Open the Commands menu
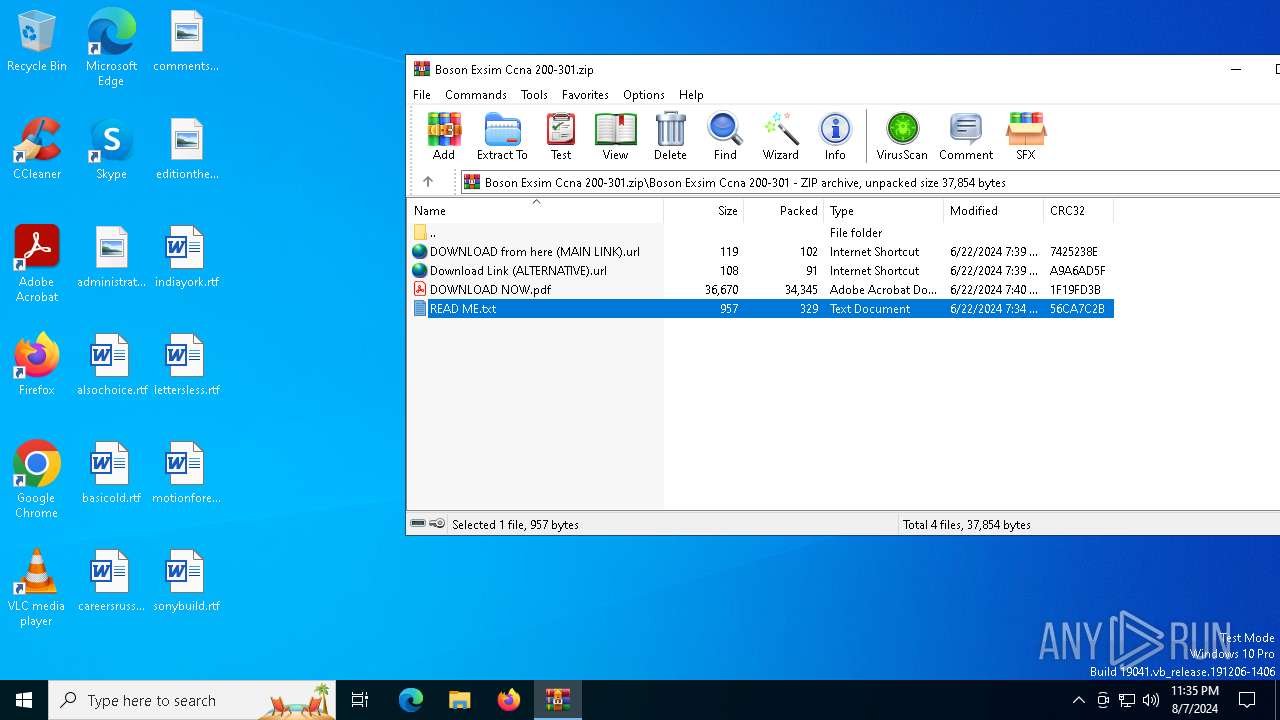 click(476, 94)
